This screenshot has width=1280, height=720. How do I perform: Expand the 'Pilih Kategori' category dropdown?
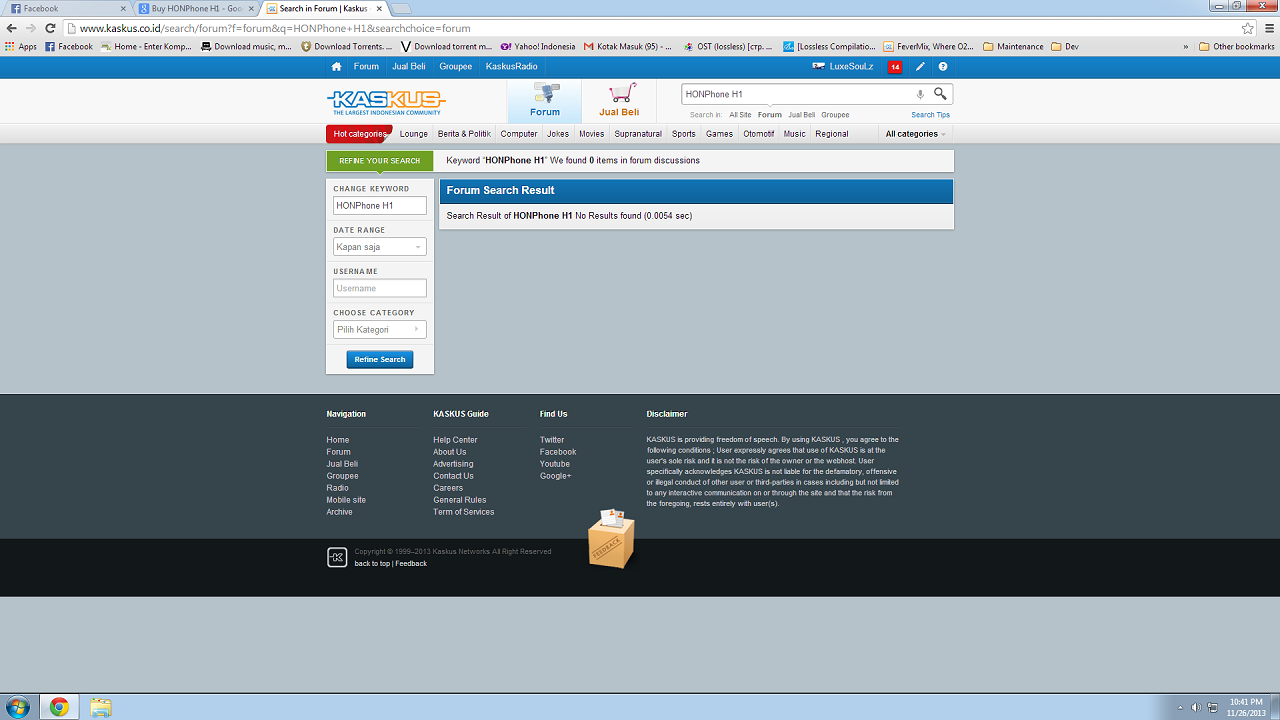(x=380, y=330)
